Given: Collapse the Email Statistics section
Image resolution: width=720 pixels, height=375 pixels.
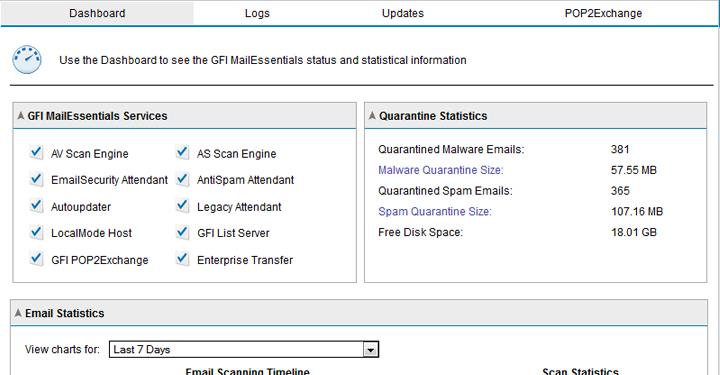Looking at the screenshot, I should point(18,313).
